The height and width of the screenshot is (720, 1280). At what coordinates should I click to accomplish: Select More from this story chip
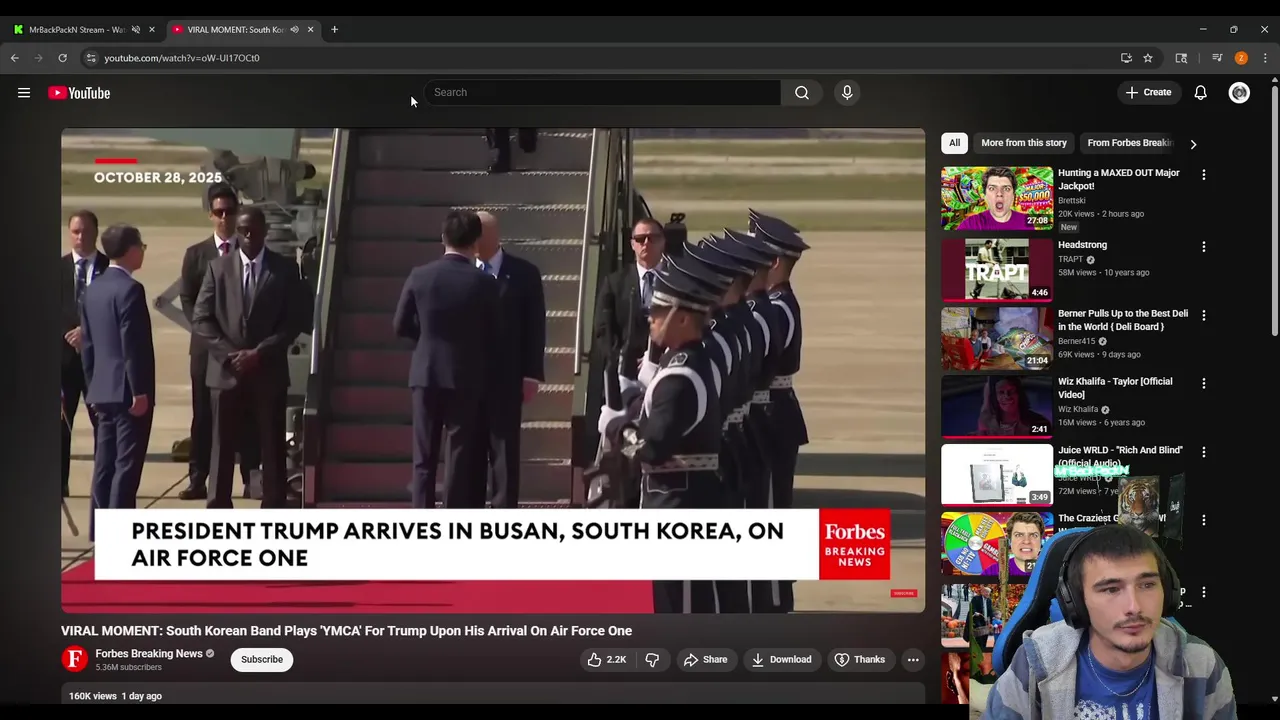coord(1024,143)
